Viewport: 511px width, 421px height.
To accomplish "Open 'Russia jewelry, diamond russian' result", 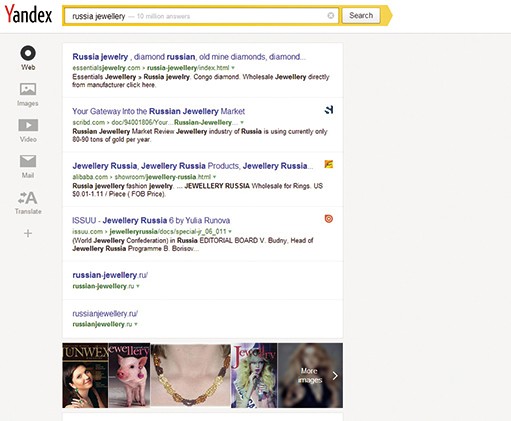I will click(x=189, y=57).
